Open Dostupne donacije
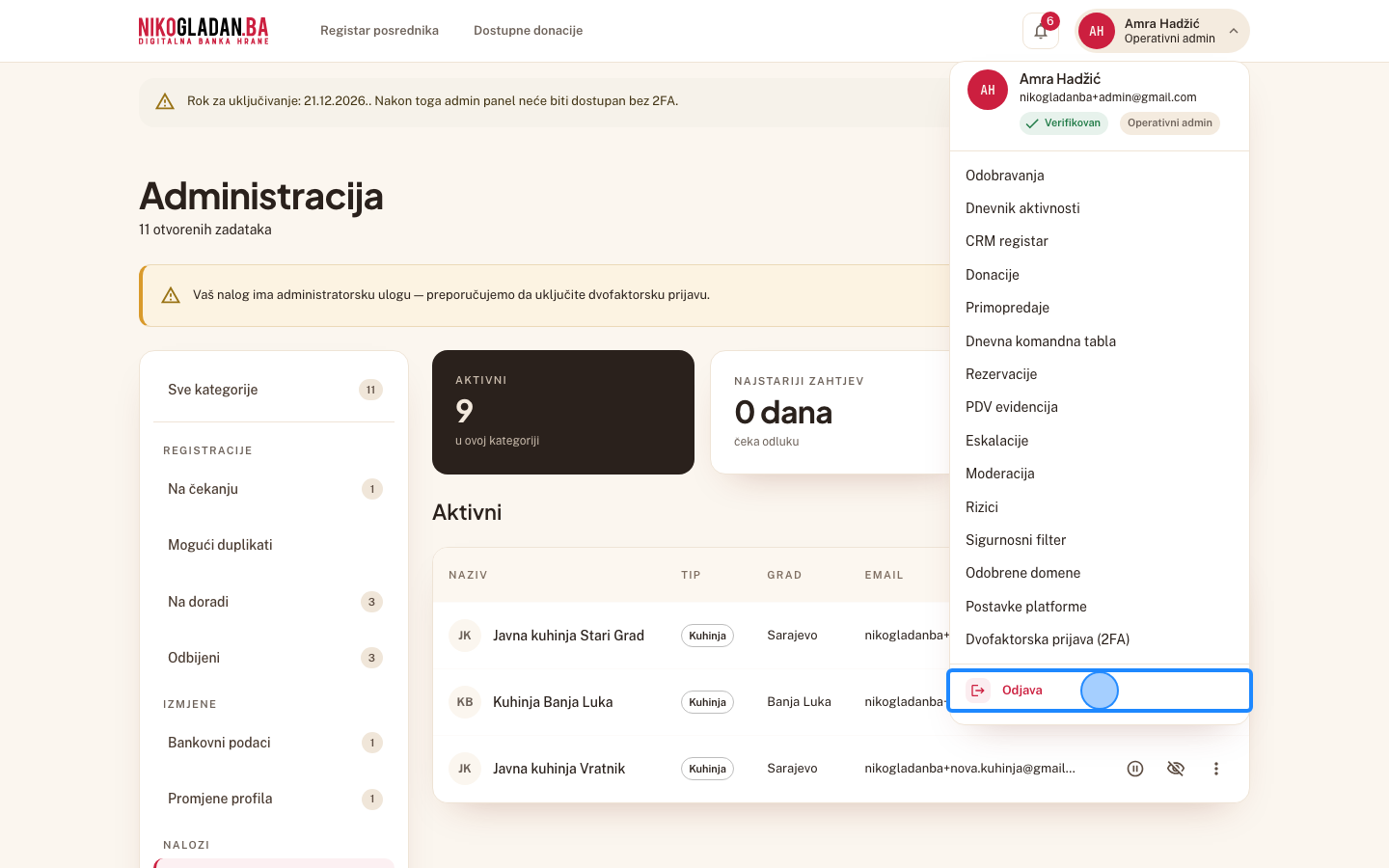The width and height of the screenshot is (1389, 868). (528, 31)
